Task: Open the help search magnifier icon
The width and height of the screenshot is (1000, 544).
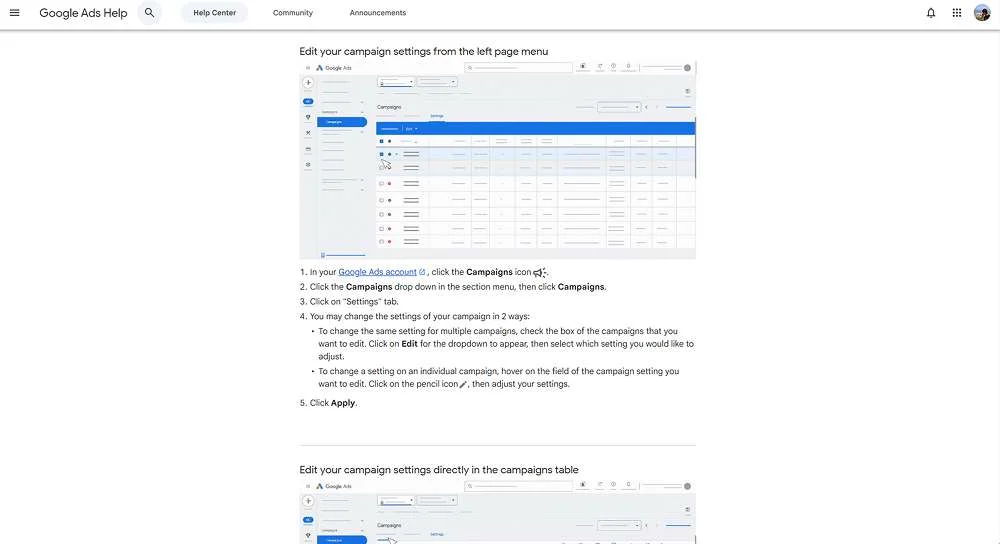Action: coord(149,13)
